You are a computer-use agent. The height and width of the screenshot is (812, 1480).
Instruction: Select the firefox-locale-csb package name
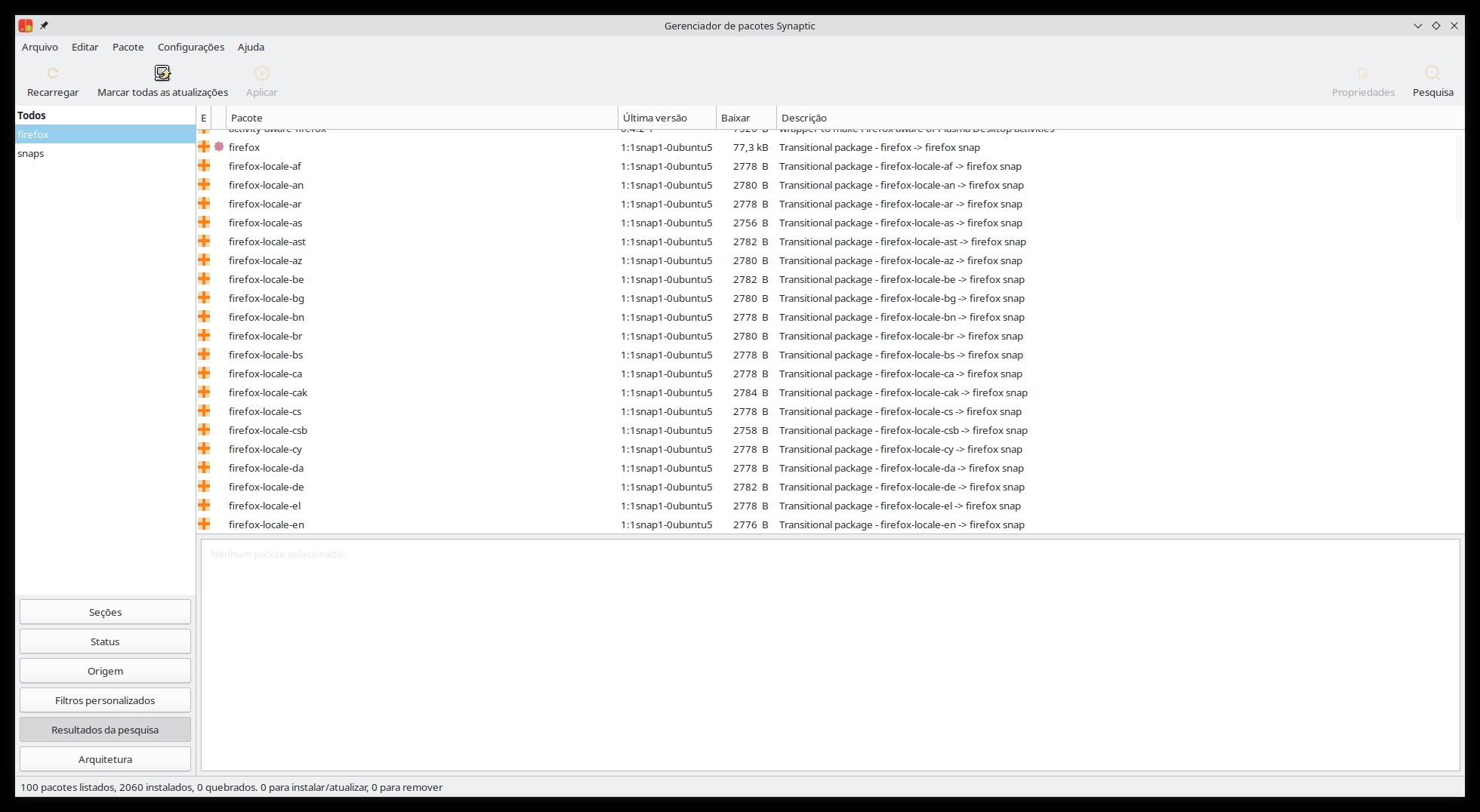(268, 430)
